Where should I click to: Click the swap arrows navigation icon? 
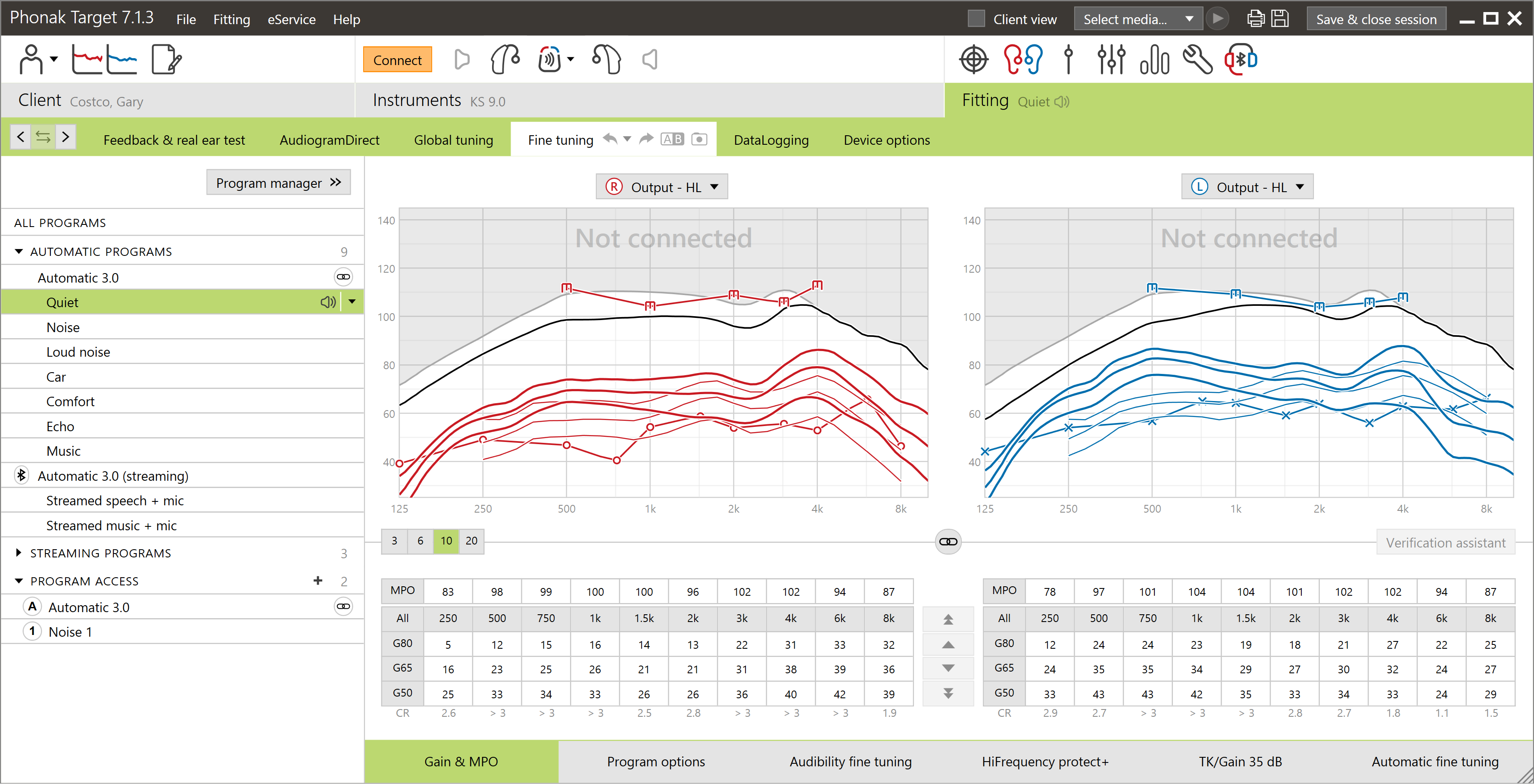(43, 137)
